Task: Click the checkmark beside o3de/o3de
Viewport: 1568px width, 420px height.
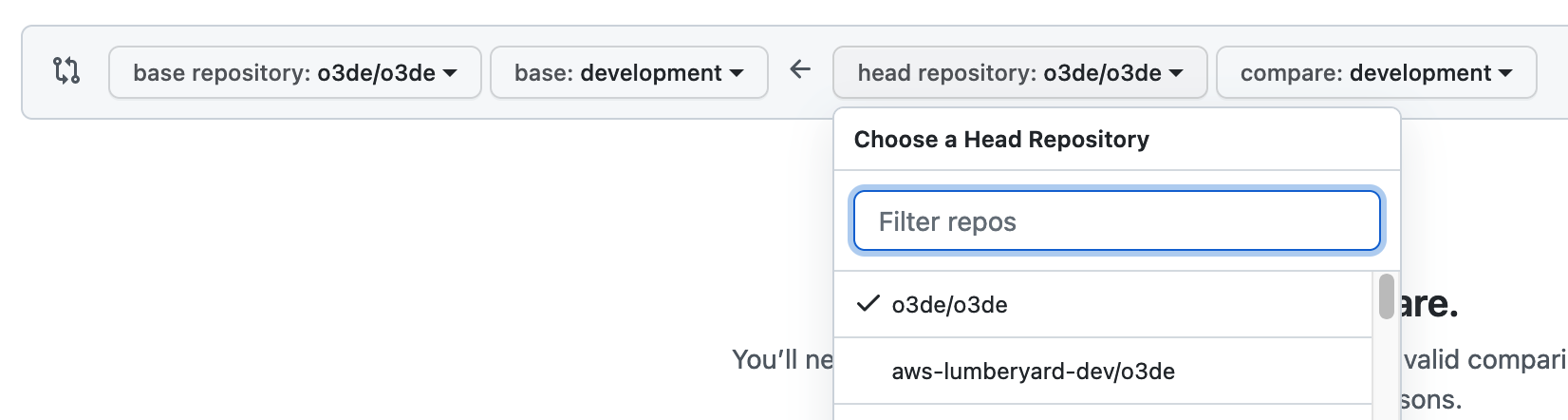Action: pos(868,304)
